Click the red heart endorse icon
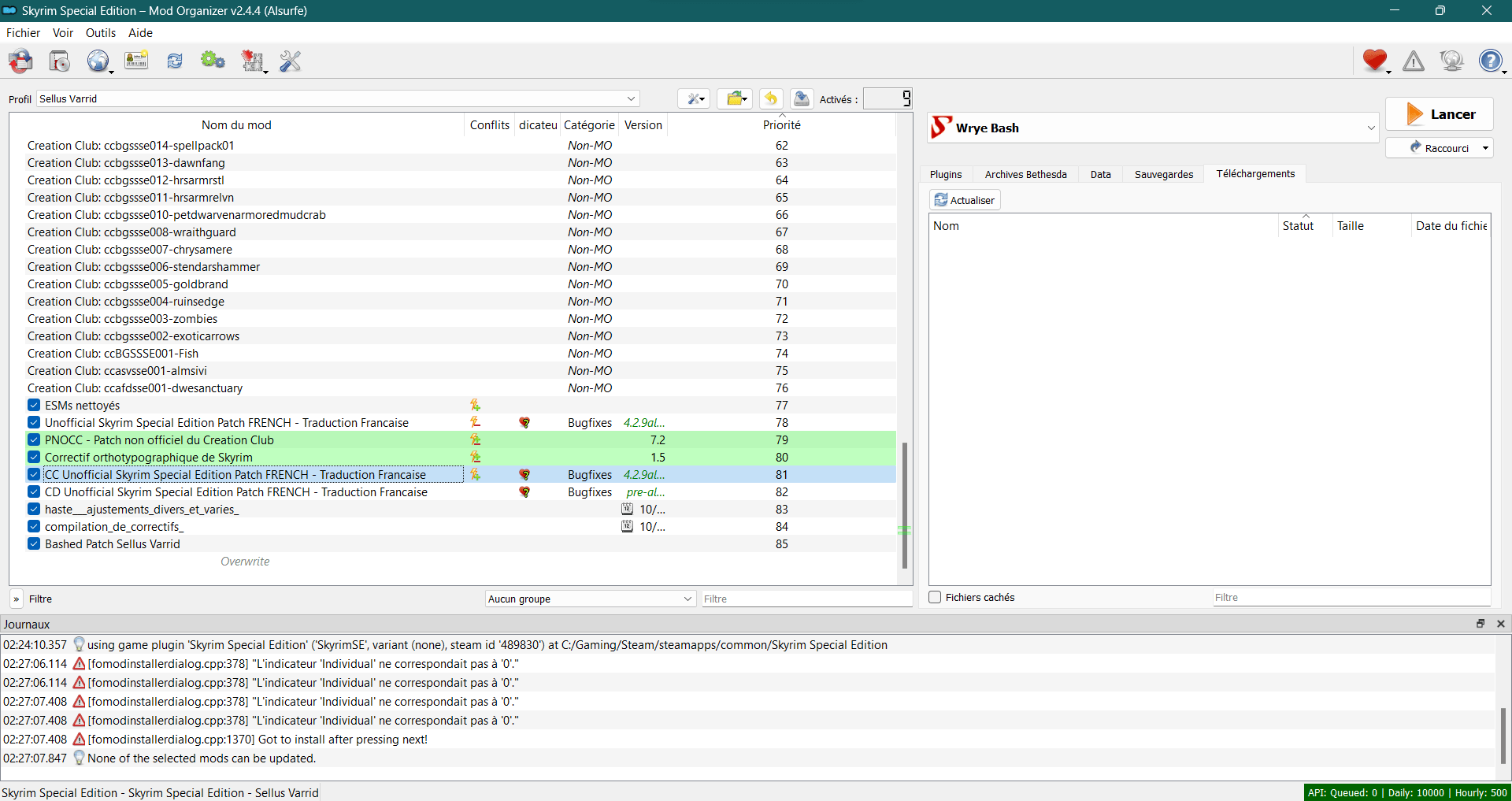Screen dimensions: 1512x801 pyautogui.click(x=1375, y=61)
